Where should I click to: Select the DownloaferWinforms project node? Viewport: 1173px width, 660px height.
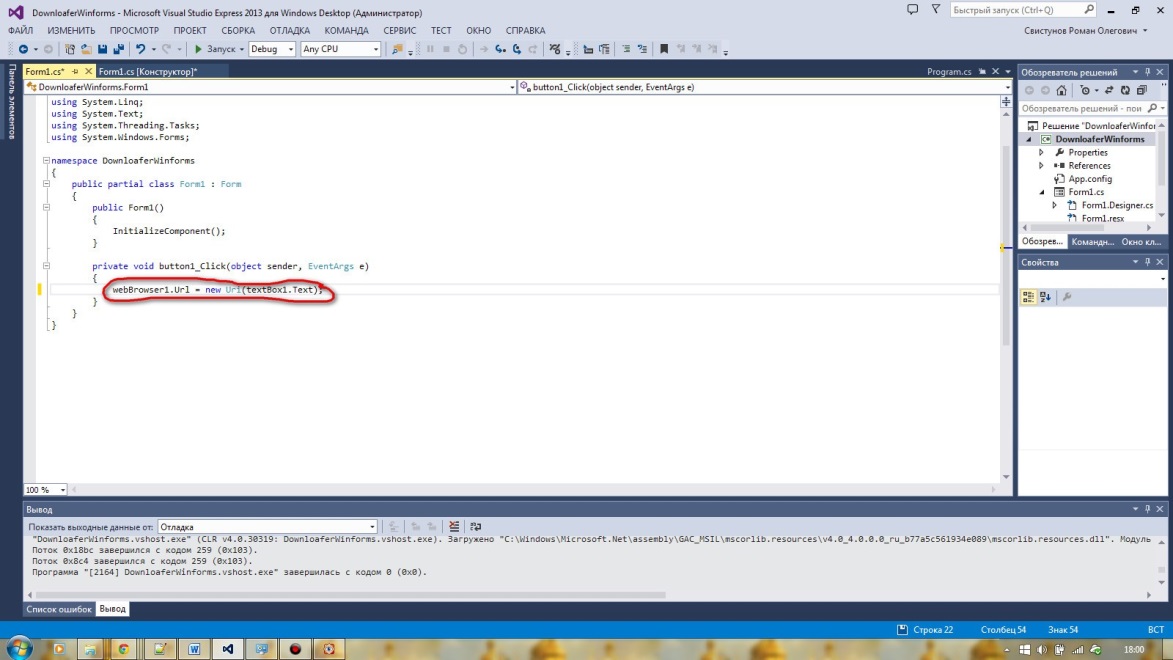[1100, 139]
